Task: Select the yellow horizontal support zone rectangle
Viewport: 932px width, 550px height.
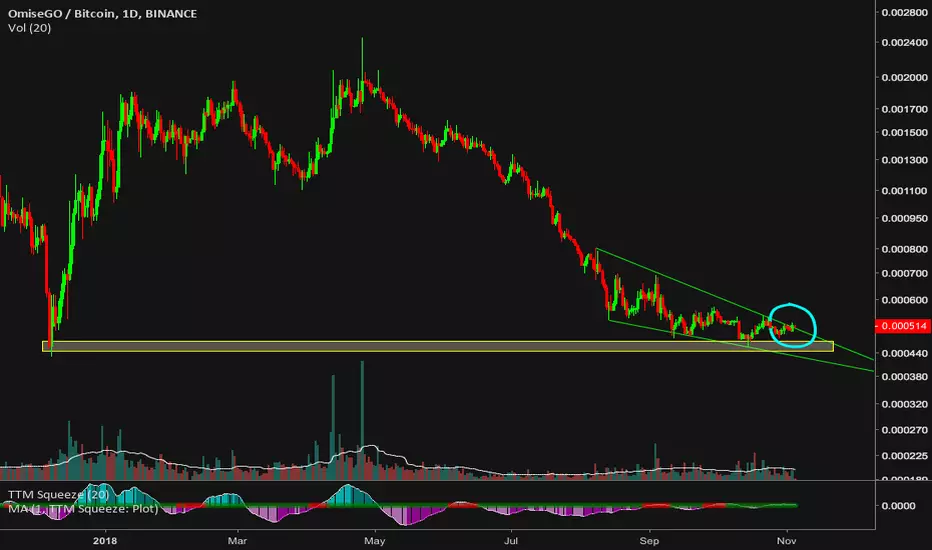Action: pyautogui.click(x=437, y=346)
